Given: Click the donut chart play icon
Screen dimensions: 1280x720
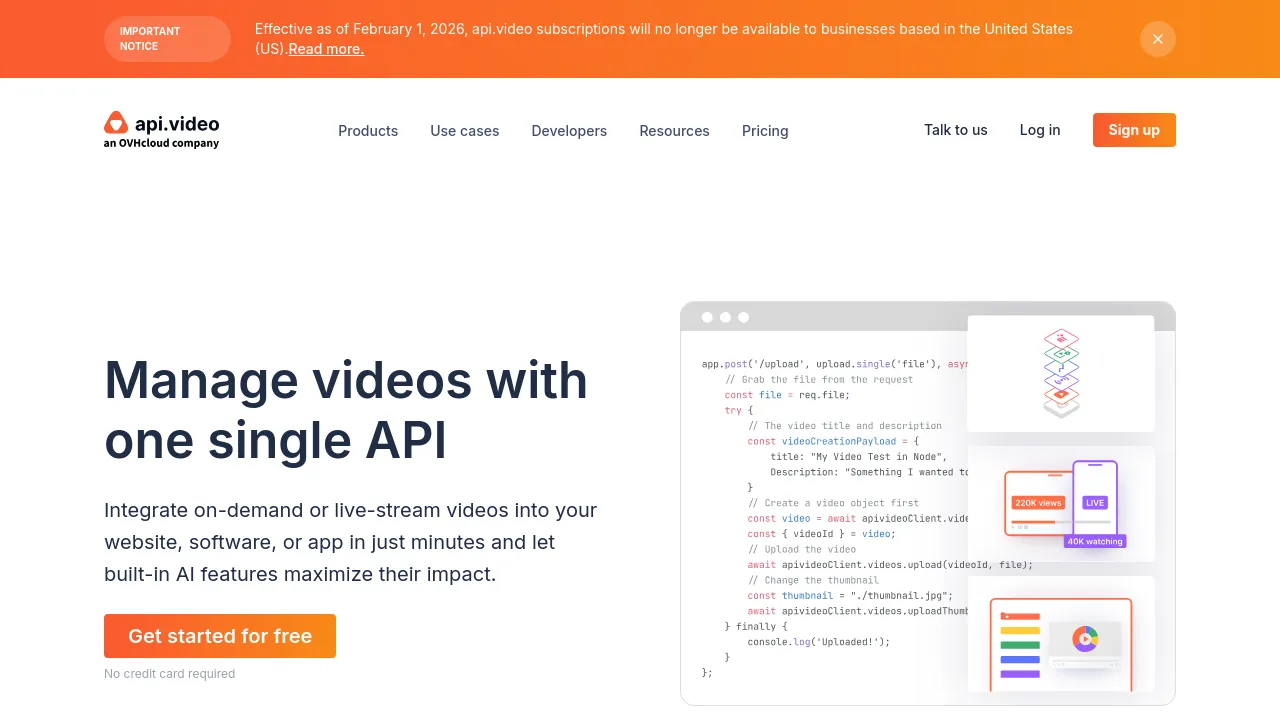Looking at the screenshot, I should pos(1085,638).
